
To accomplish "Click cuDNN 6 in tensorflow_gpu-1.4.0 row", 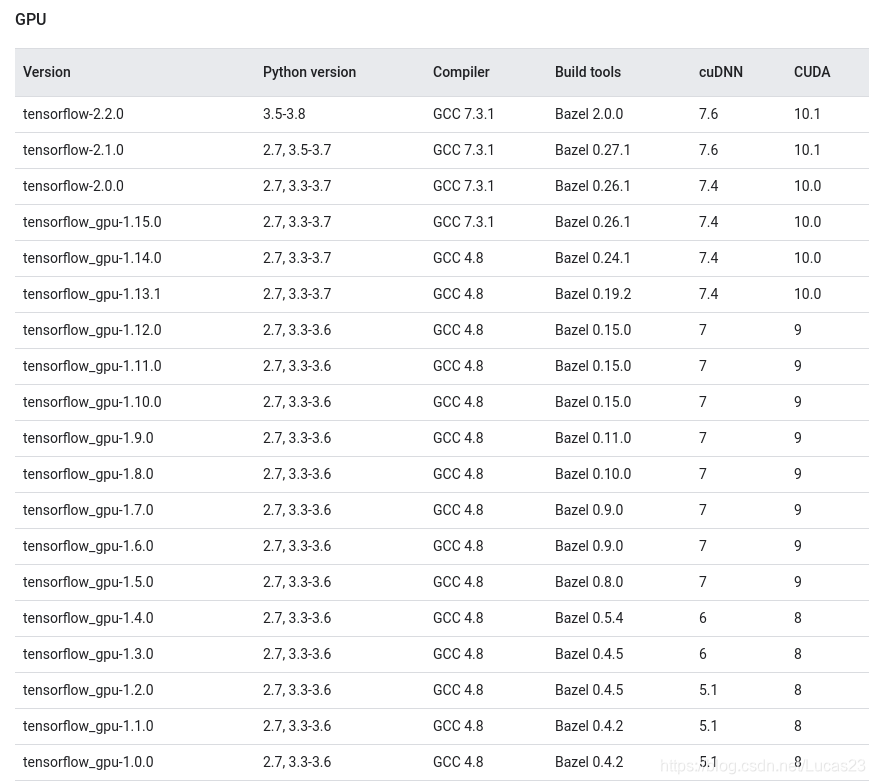I will click(x=703, y=618).
